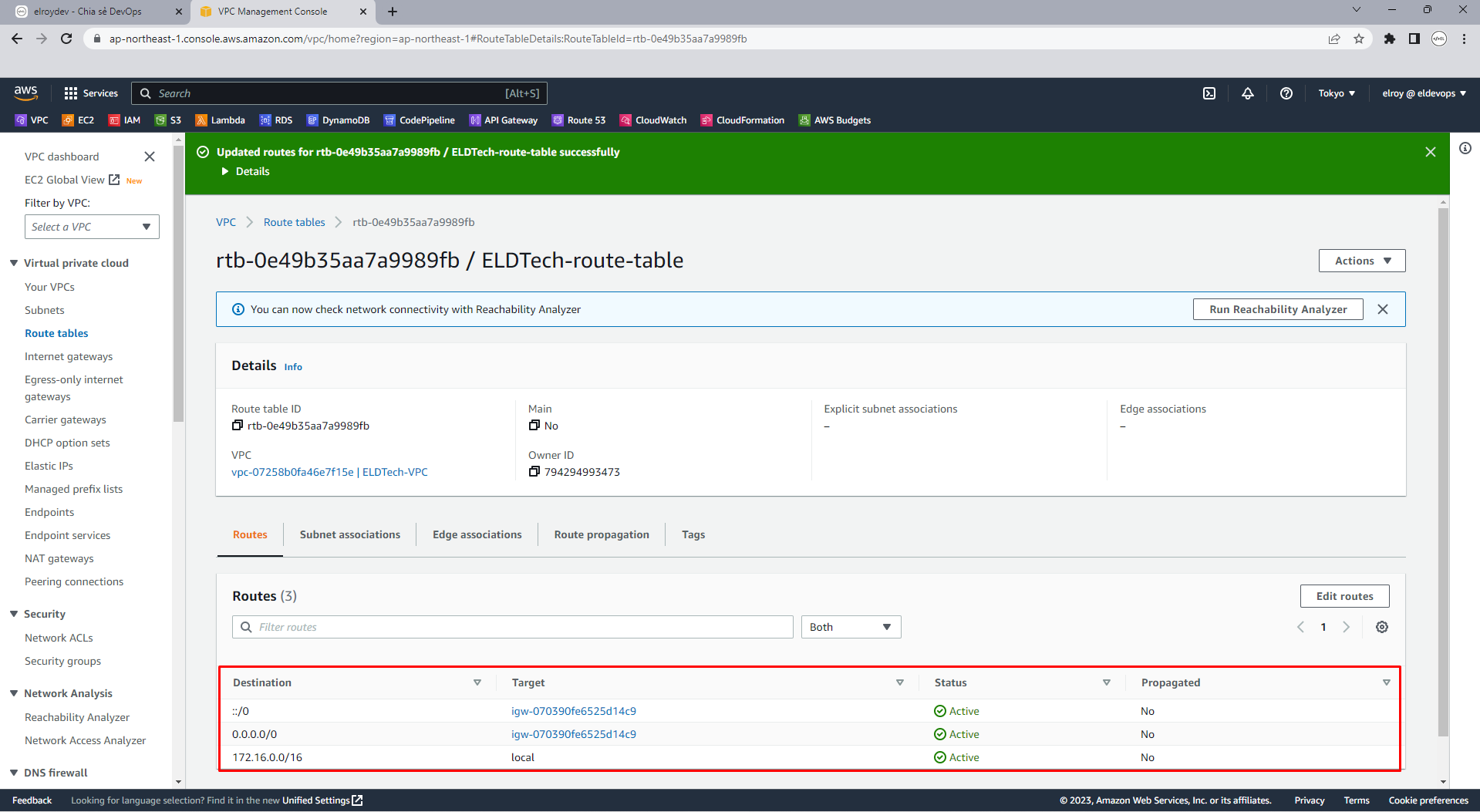The height and width of the screenshot is (812, 1480).
Task: Click the Filter routes search field
Action: (x=513, y=627)
